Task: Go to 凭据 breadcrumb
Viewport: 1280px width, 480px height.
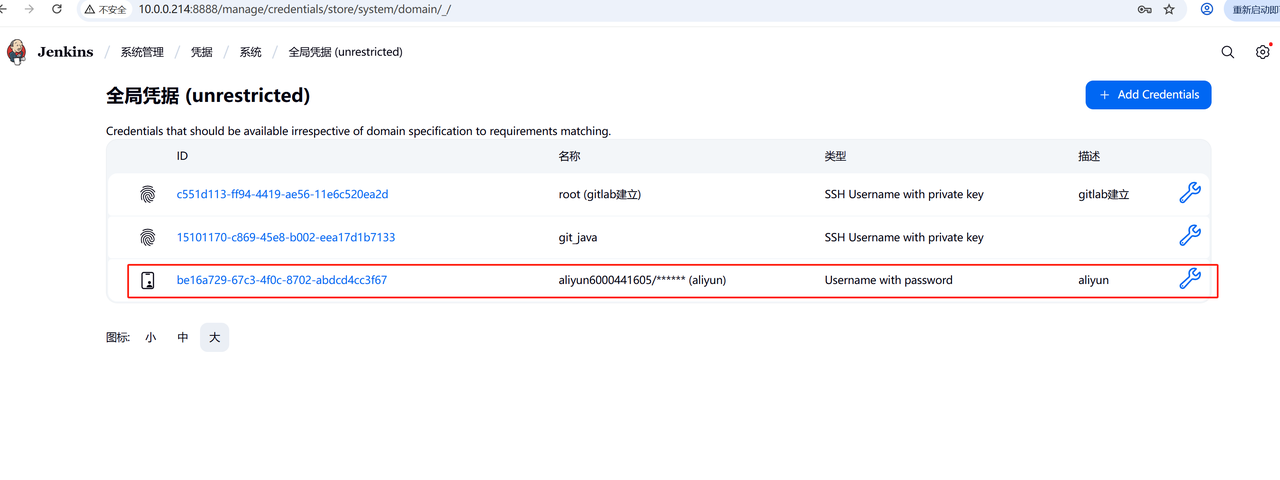Action: [x=202, y=52]
